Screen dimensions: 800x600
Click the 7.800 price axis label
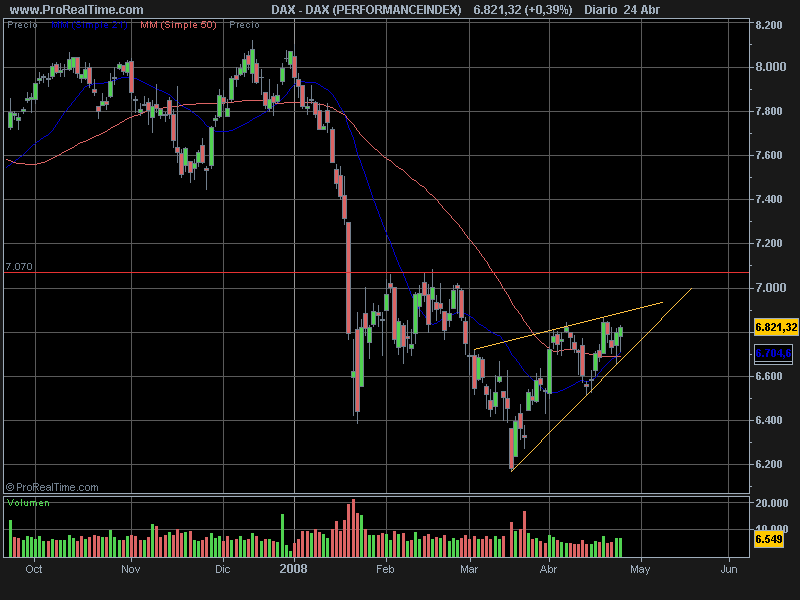769,111
